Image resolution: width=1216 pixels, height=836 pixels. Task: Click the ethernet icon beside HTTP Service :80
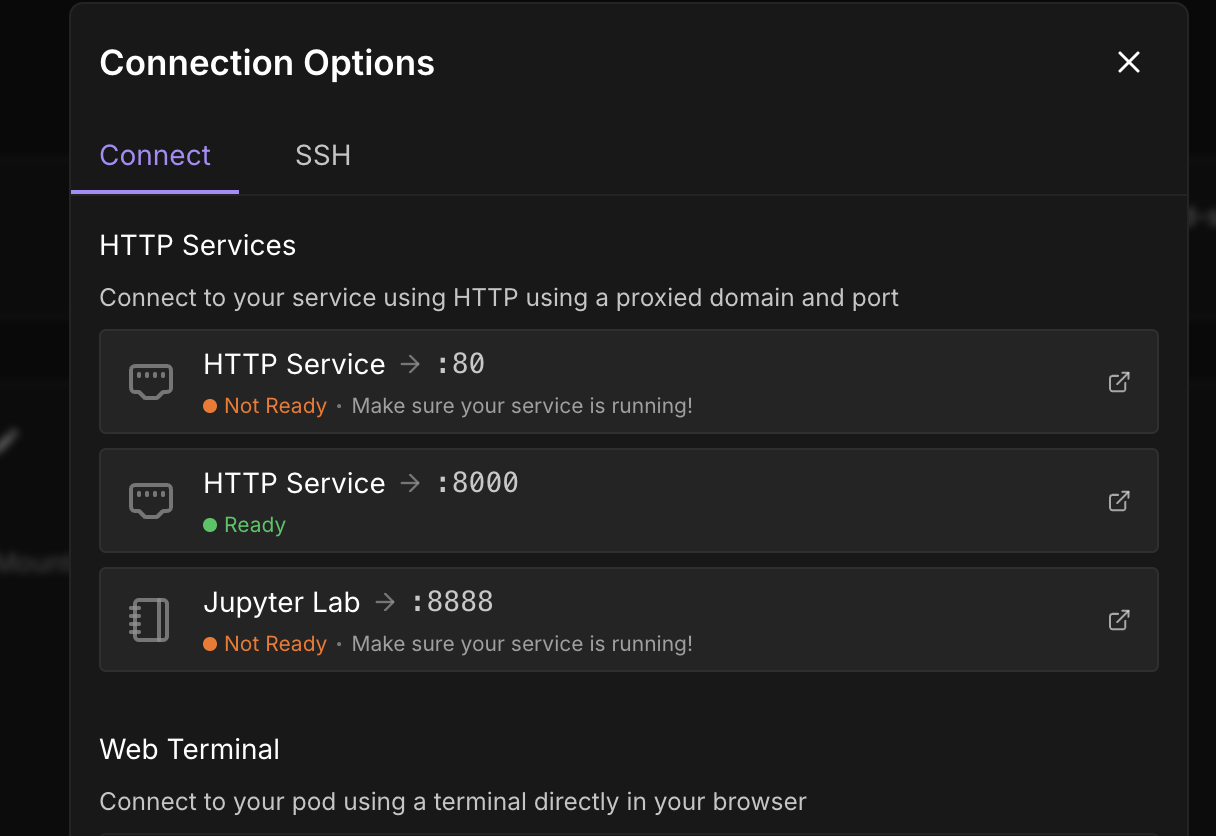pos(150,381)
